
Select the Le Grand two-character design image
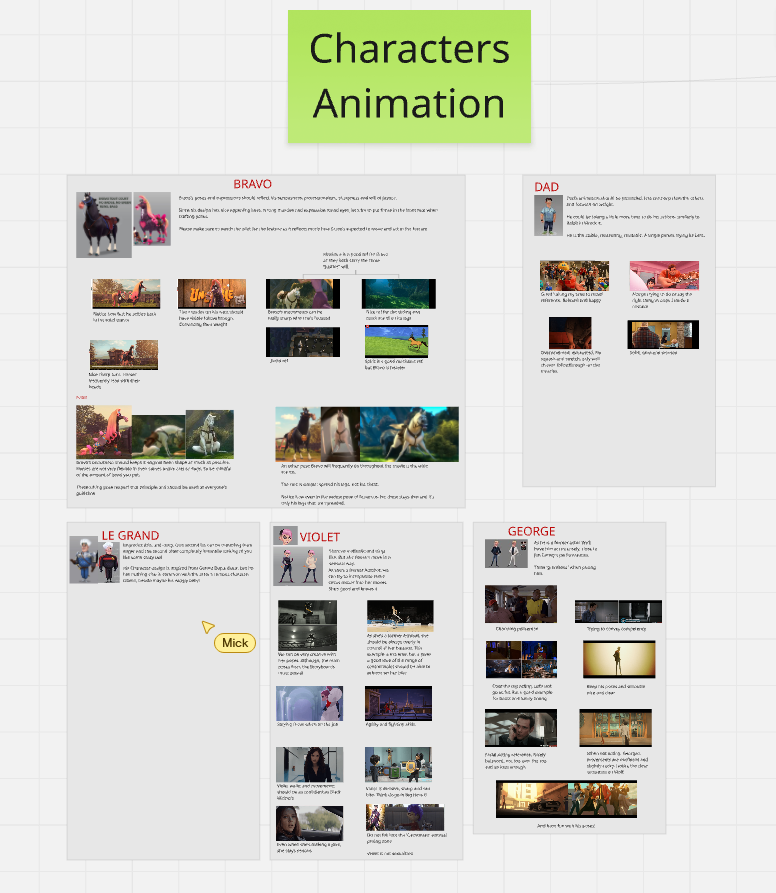[x=99, y=560]
